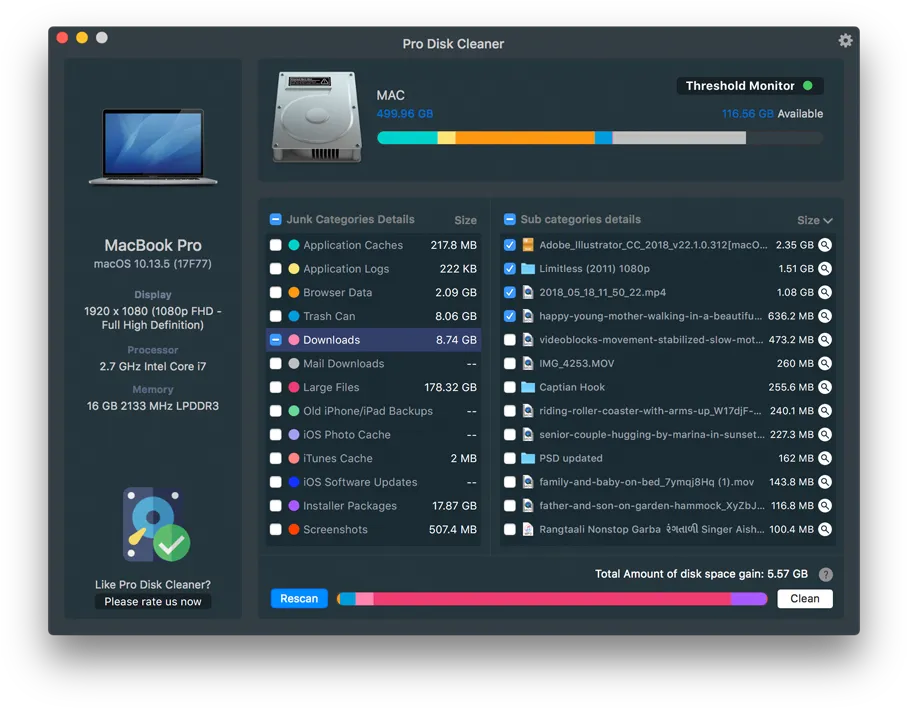The width and height of the screenshot is (907, 708).
Task: Click the disk cleaner app logo icon
Action: [x=156, y=525]
